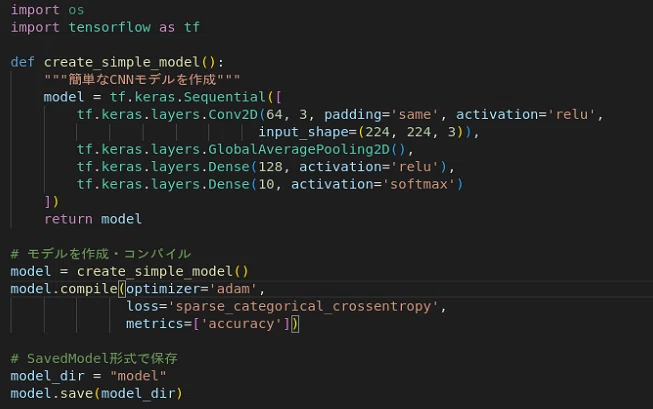Screen dimensions: 653x409
Task: Click the 'return model' statement
Action: coord(93,219)
